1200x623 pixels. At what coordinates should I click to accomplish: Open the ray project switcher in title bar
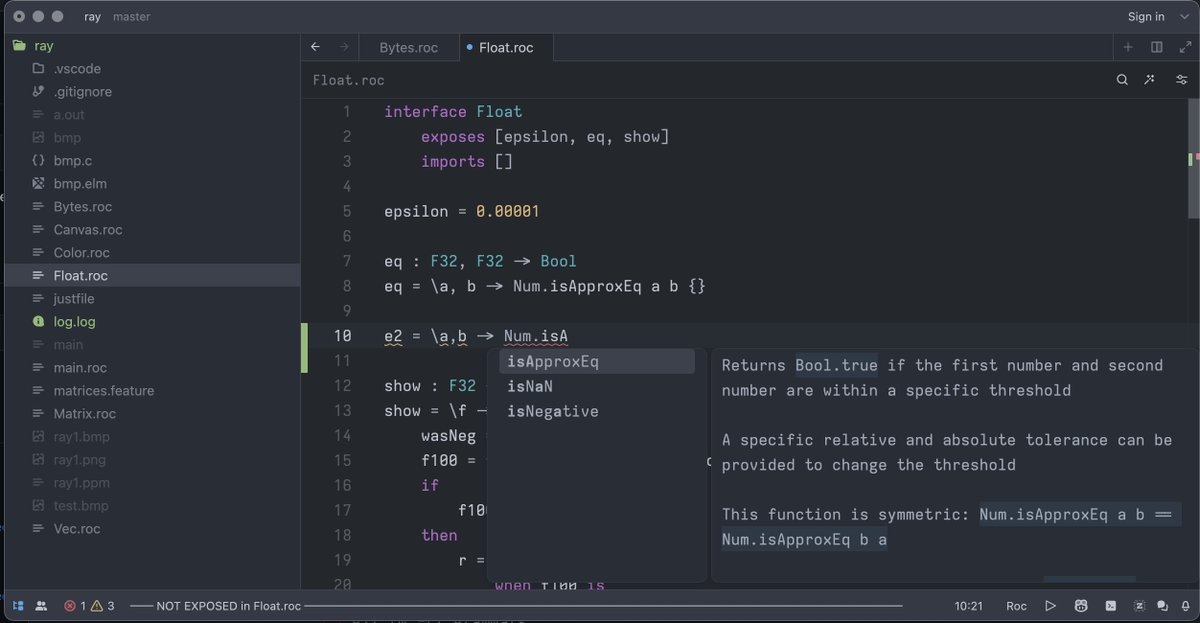click(92, 17)
